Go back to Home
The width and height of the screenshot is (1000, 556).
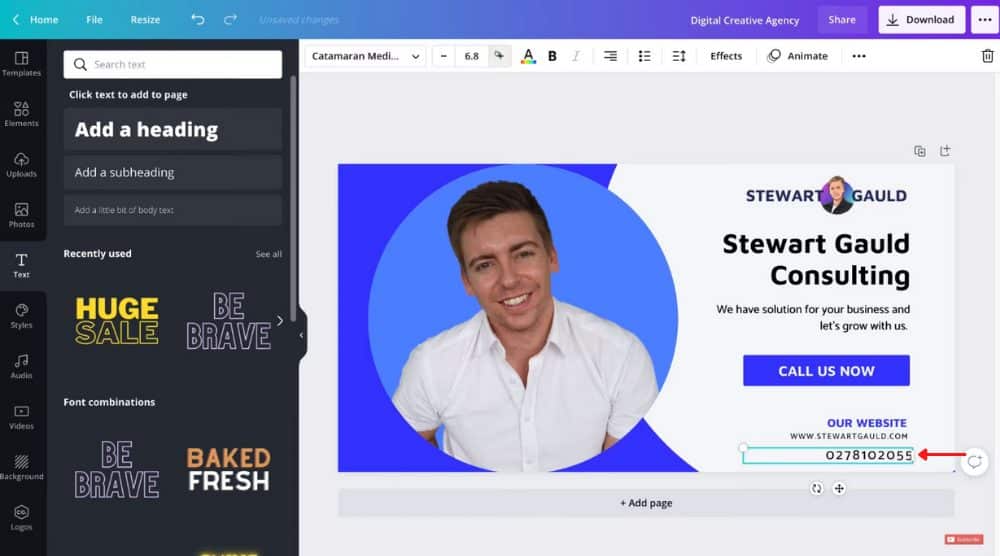click(36, 20)
